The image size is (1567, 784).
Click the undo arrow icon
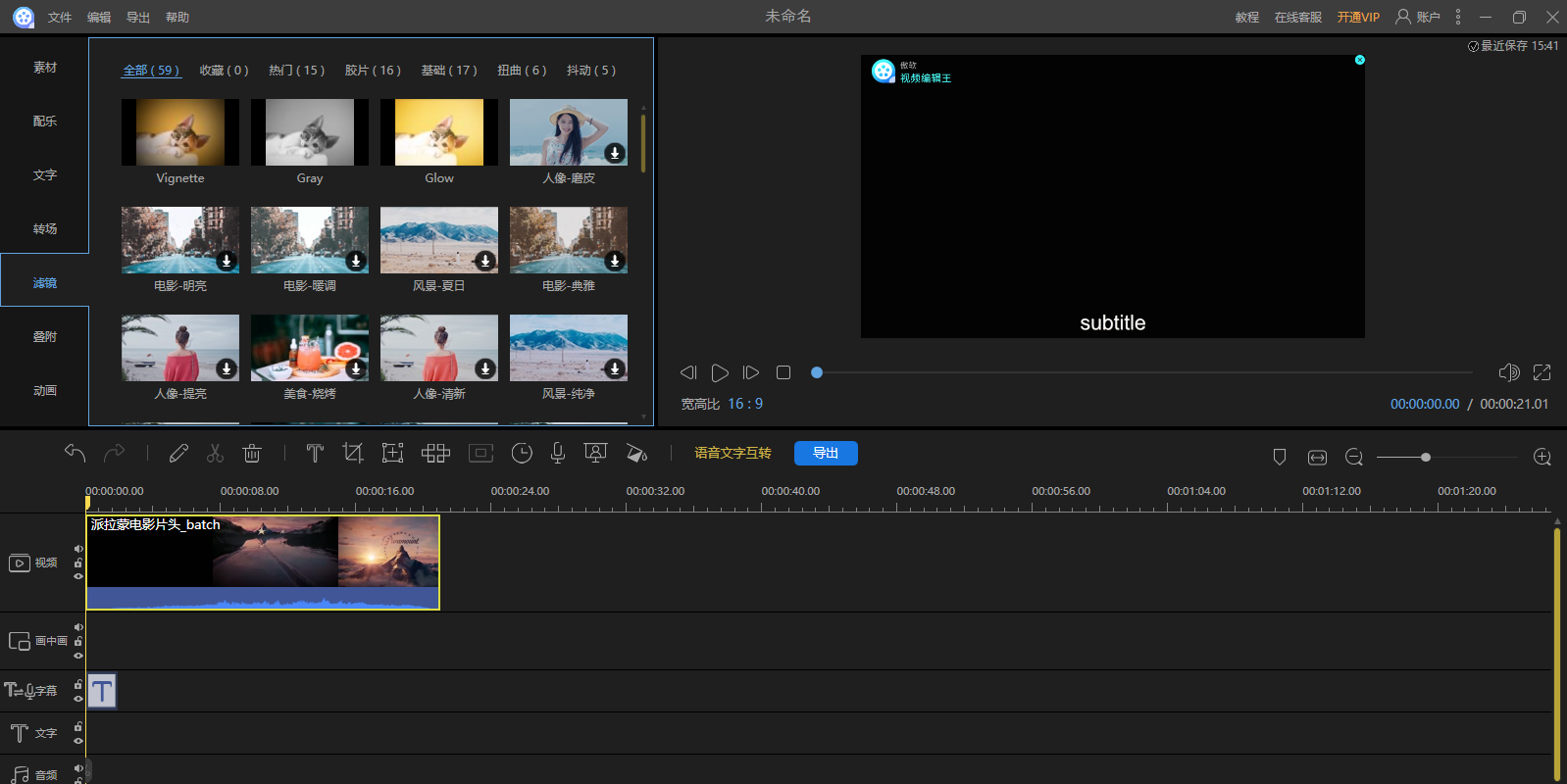tap(76, 453)
